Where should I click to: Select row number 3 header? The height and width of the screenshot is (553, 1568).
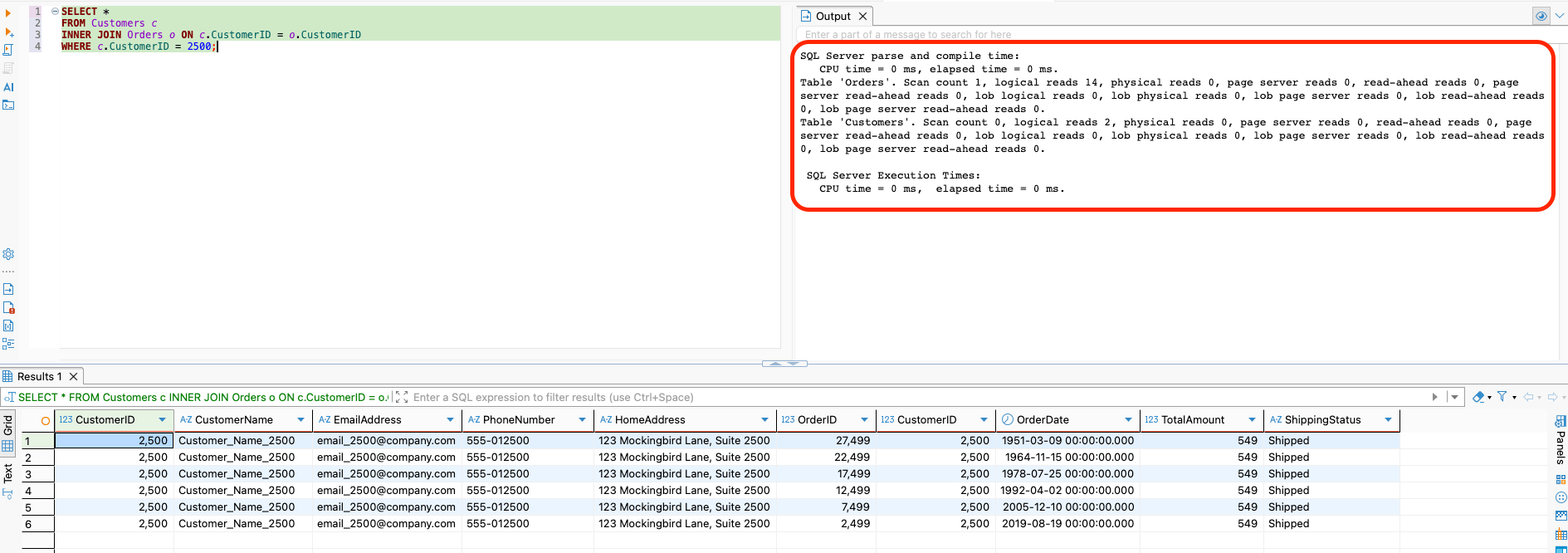click(x=37, y=474)
